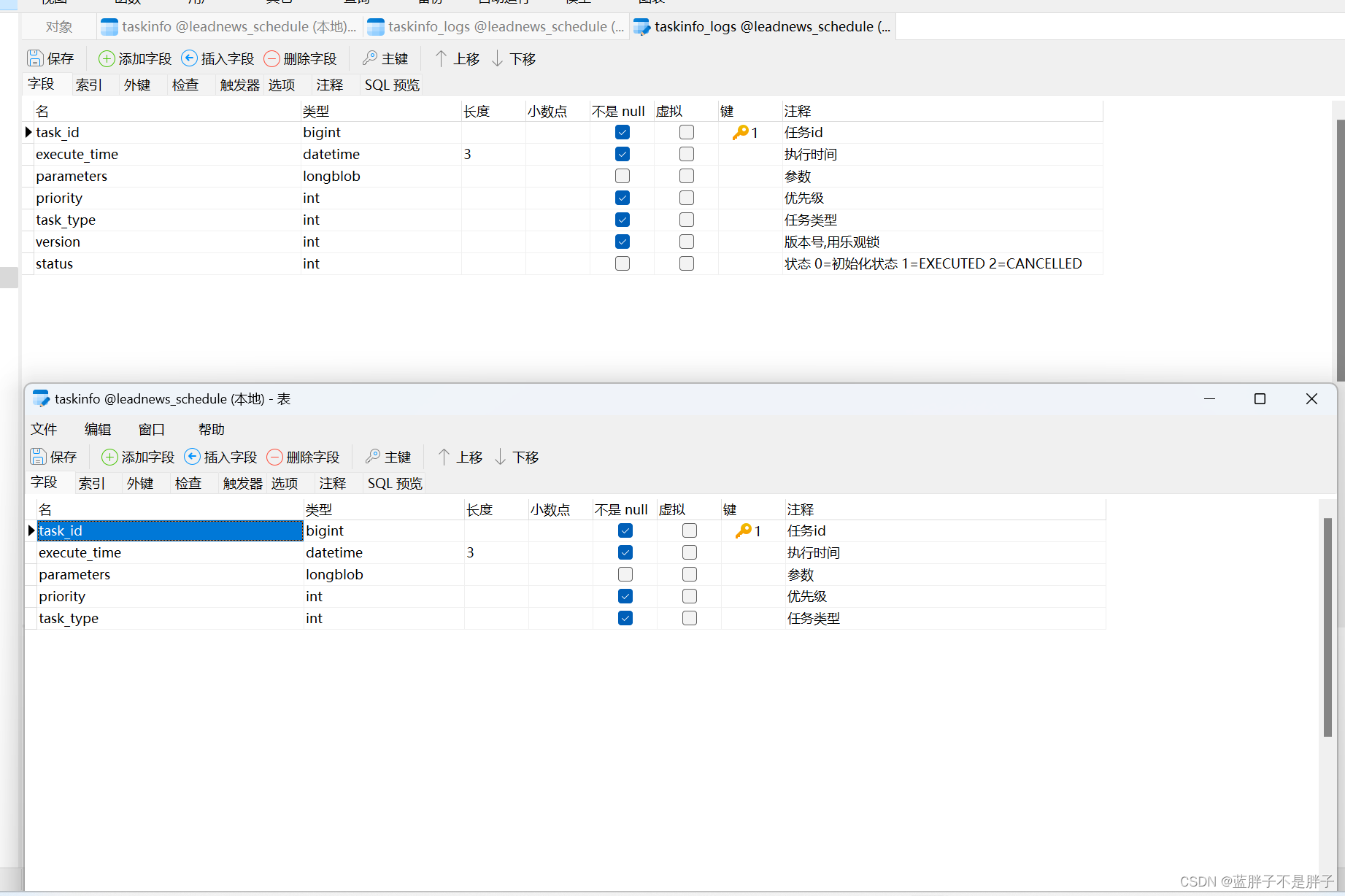Click Move Down in lower taskinfo window
The height and width of the screenshot is (896, 1345).
[517, 457]
